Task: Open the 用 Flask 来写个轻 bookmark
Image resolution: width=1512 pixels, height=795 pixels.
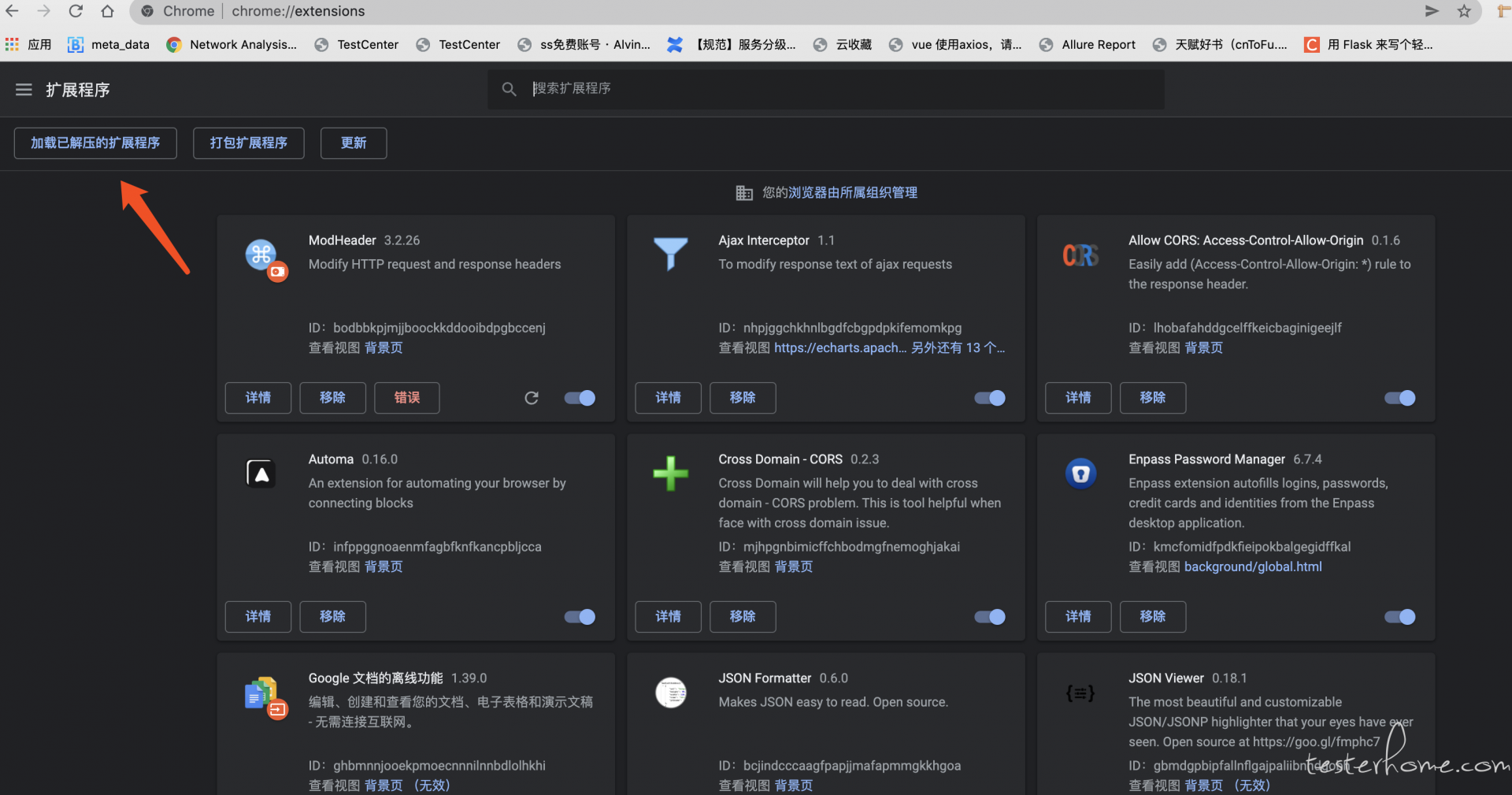Action: (x=1369, y=45)
